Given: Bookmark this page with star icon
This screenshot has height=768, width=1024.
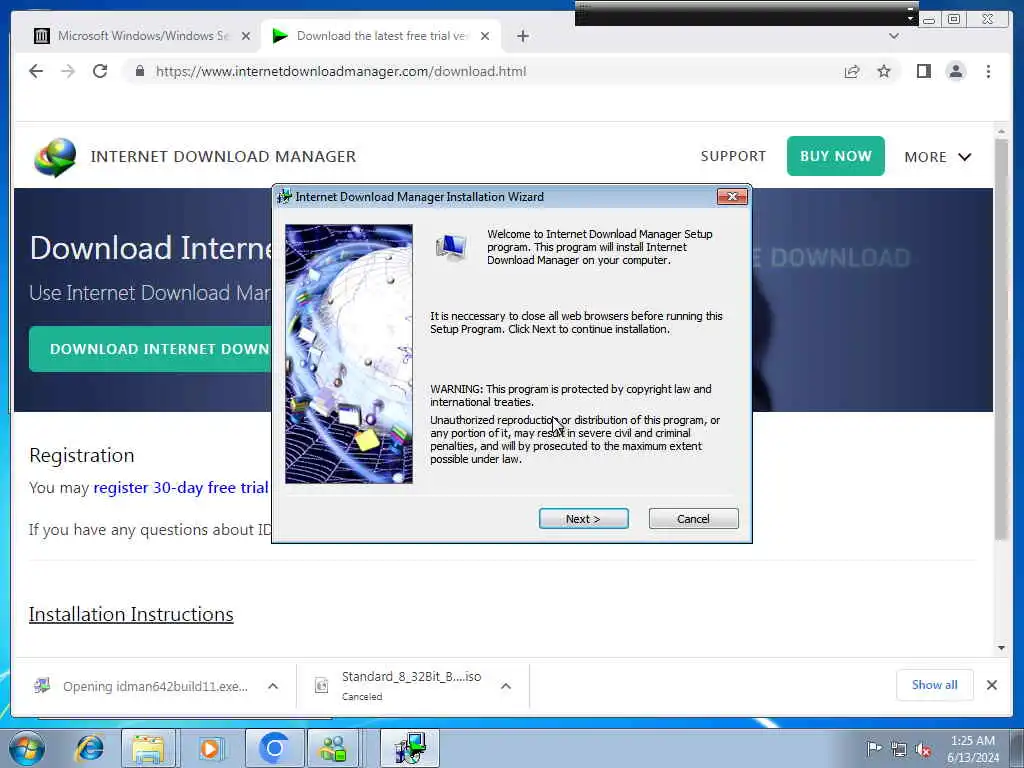Looking at the screenshot, I should pos(884,71).
